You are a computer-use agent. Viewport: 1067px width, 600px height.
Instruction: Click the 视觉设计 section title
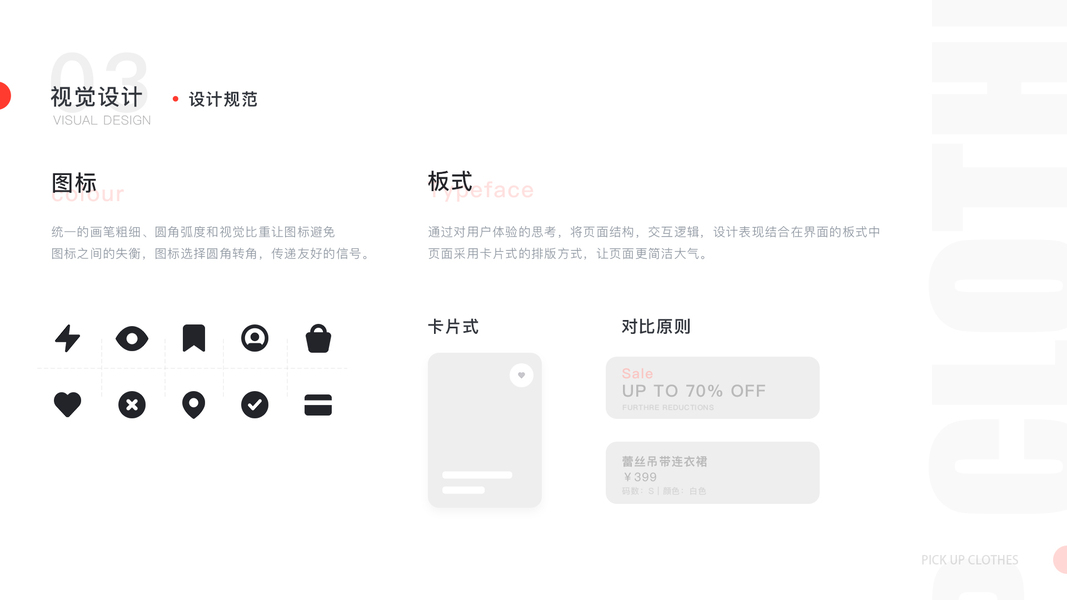pos(97,97)
